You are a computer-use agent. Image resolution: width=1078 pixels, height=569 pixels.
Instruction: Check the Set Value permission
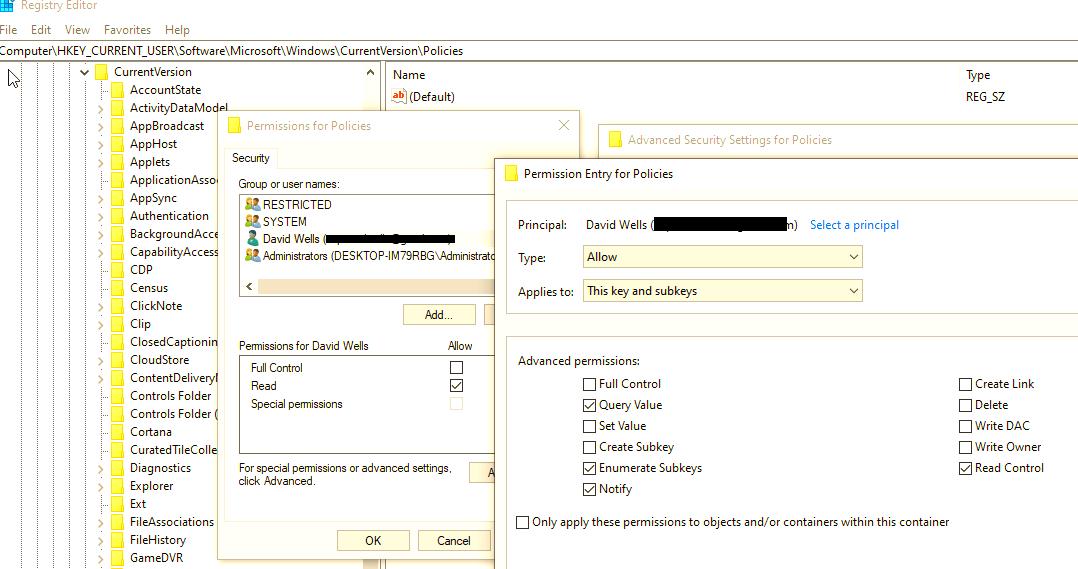click(x=589, y=426)
